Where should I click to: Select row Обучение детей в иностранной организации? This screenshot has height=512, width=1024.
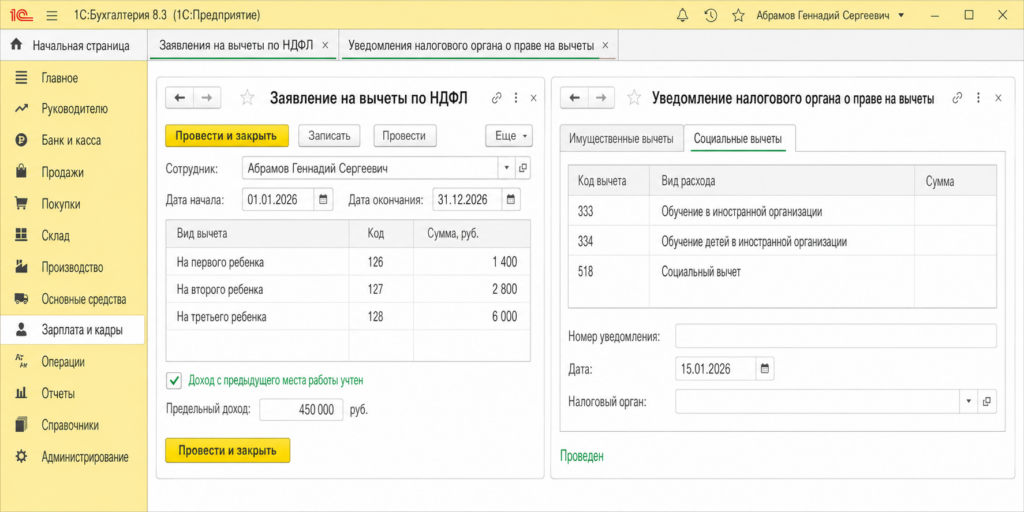click(782, 242)
